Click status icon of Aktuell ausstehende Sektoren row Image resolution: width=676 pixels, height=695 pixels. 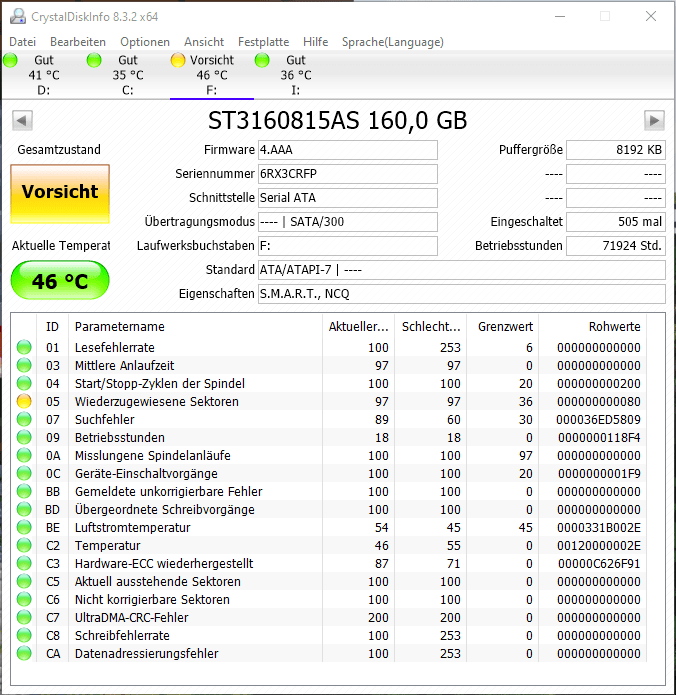pos(24,582)
